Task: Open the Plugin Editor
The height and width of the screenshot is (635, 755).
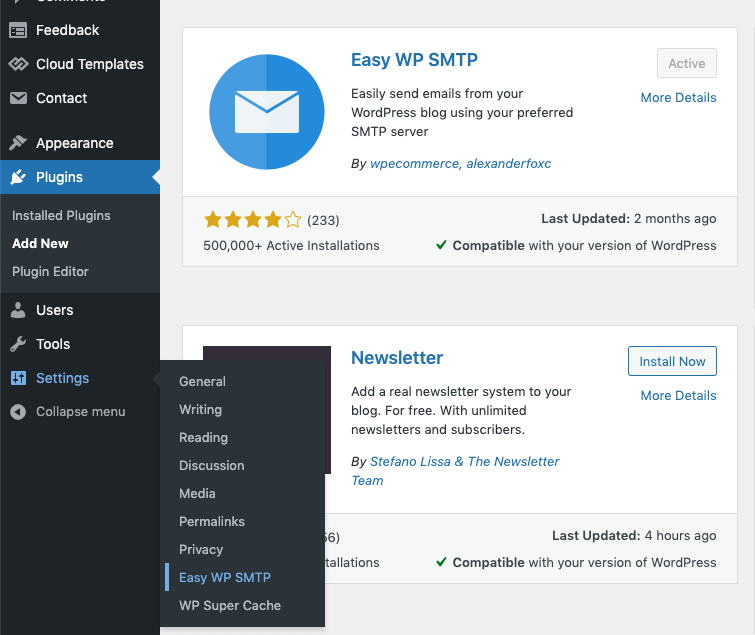Action: coord(50,272)
